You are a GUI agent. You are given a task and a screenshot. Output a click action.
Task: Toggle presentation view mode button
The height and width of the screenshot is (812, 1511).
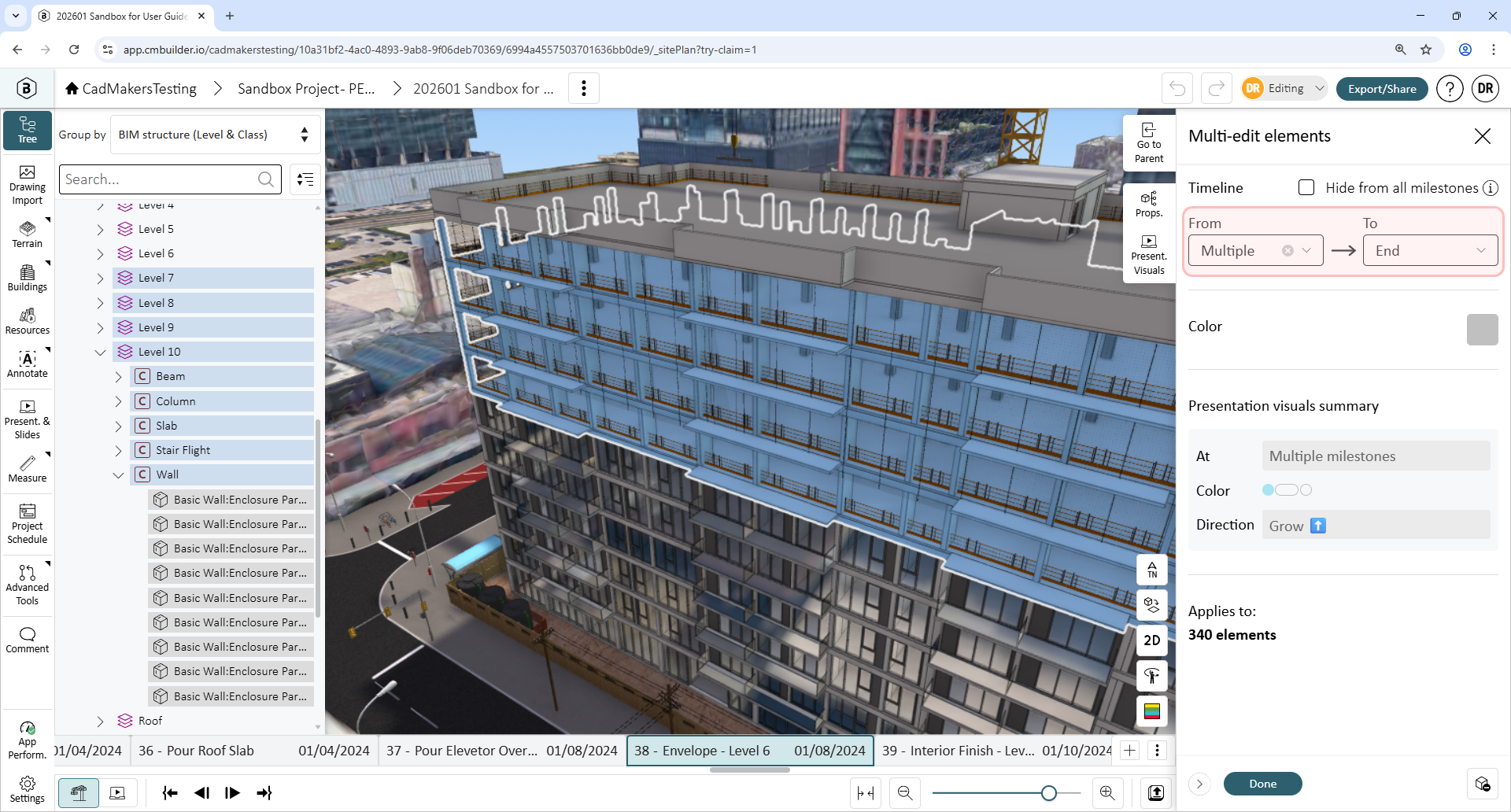(117, 793)
